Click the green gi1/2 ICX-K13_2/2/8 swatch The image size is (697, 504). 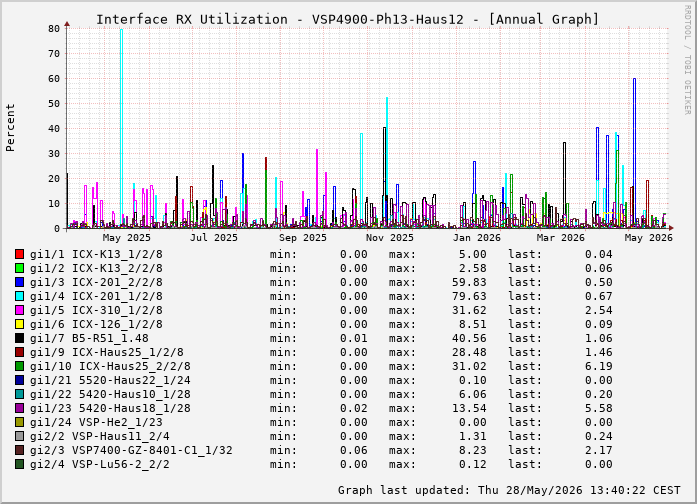click(x=19, y=268)
